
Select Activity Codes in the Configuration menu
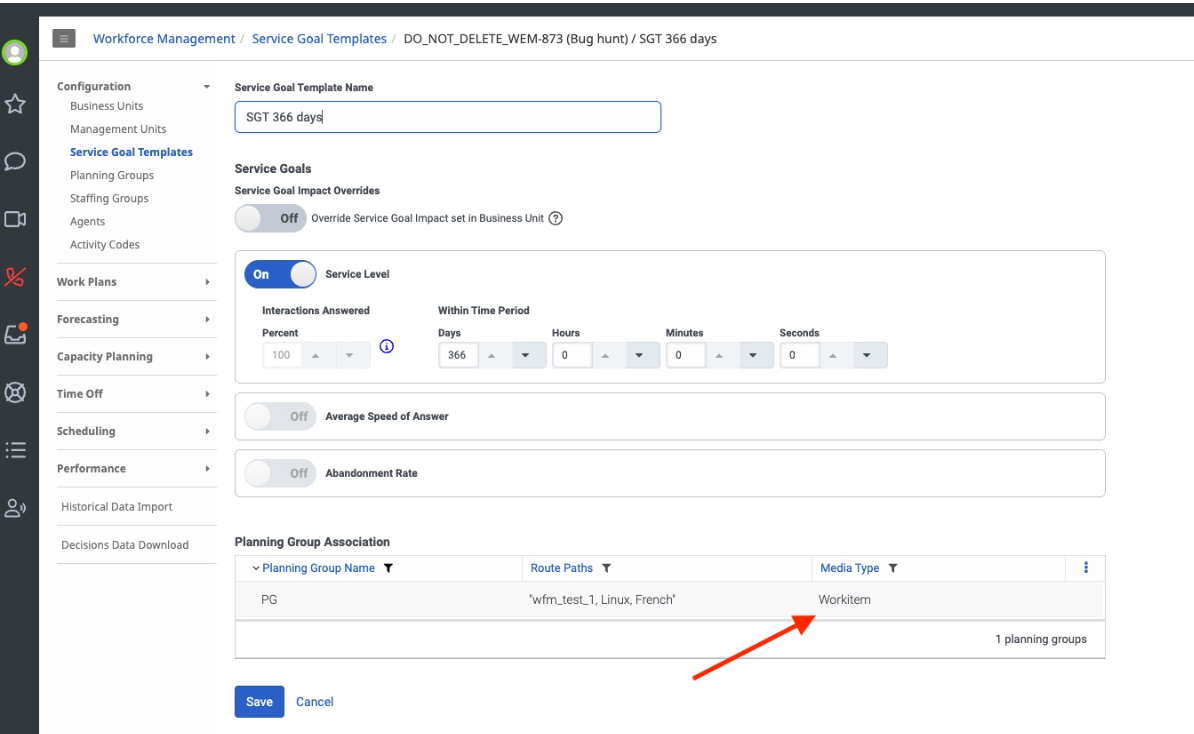tap(105, 245)
